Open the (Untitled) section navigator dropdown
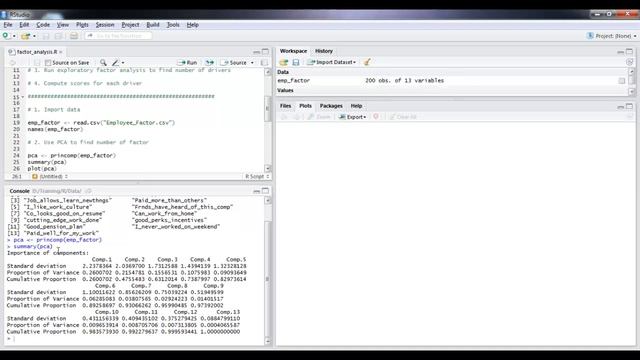Image resolution: width=640 pixels, height=360 pixels. click(x=50, y=176)
